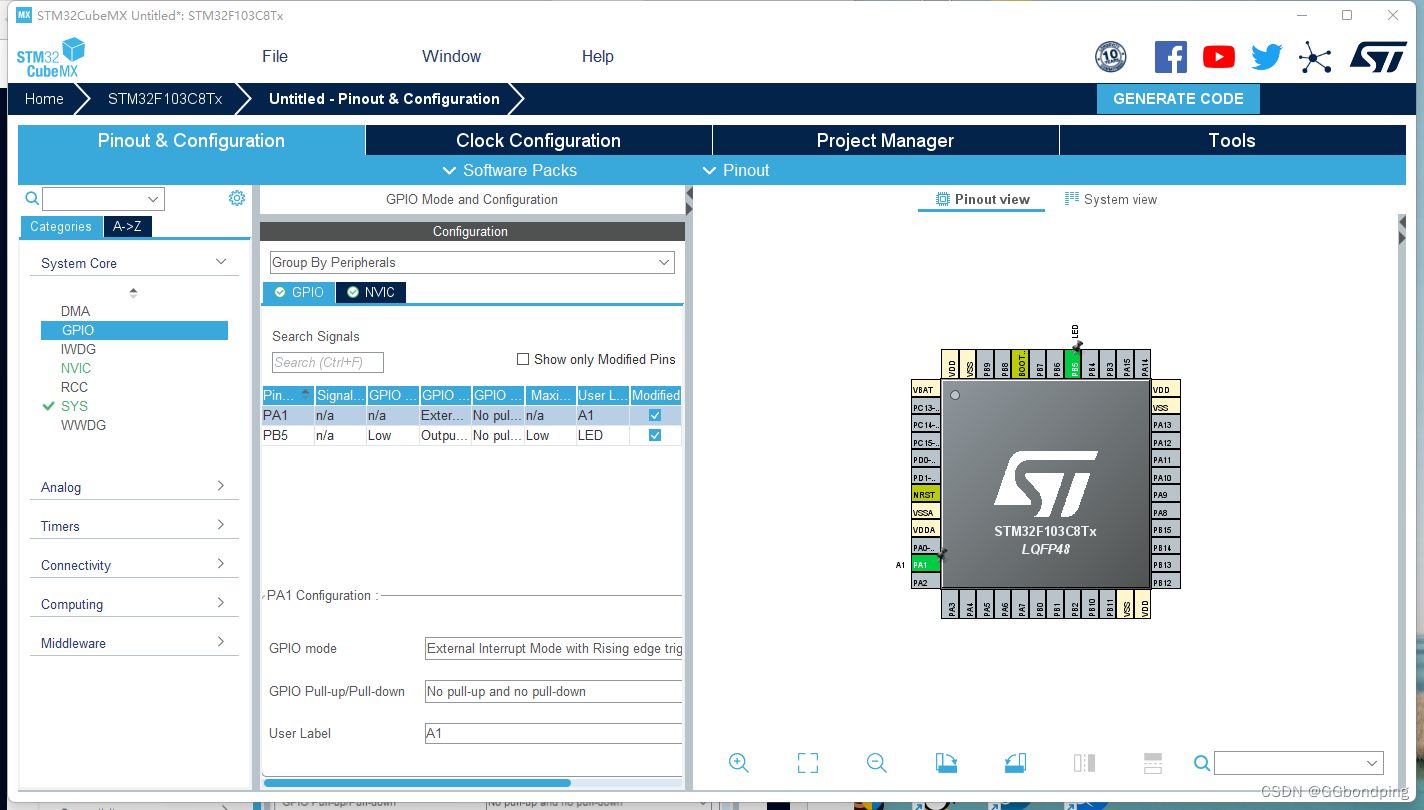Open the ST Facebook page icon
This screenshot has height=810, width=1424.
pos(1170,57)
